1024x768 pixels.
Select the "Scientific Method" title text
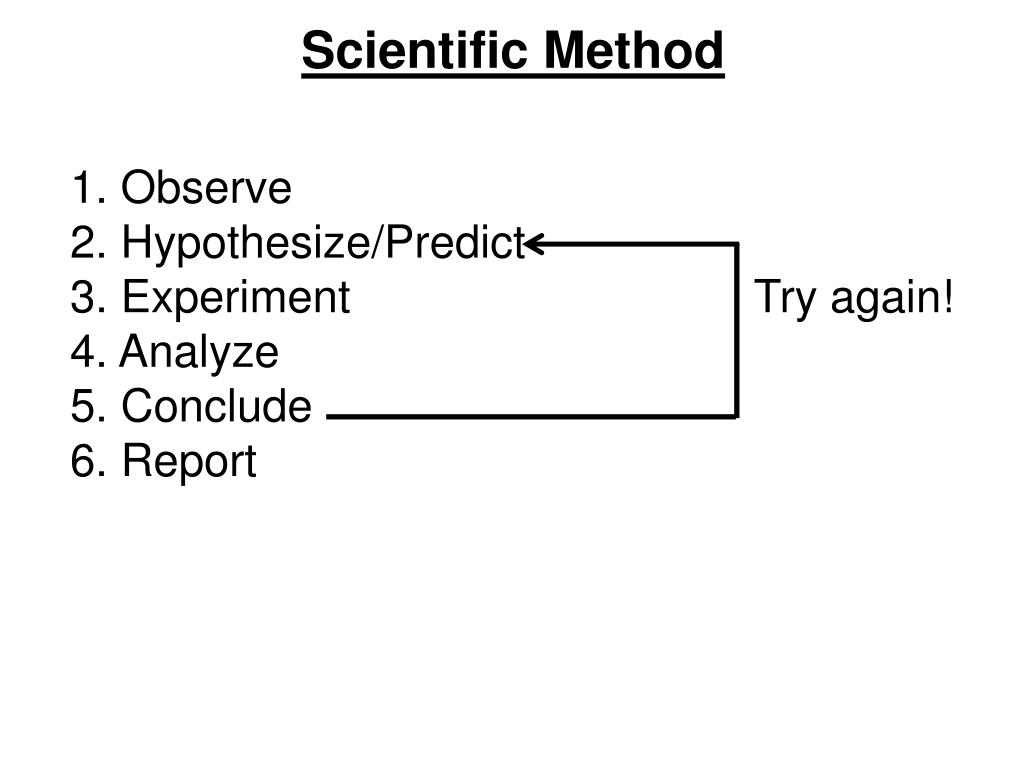tap(513, 50)
